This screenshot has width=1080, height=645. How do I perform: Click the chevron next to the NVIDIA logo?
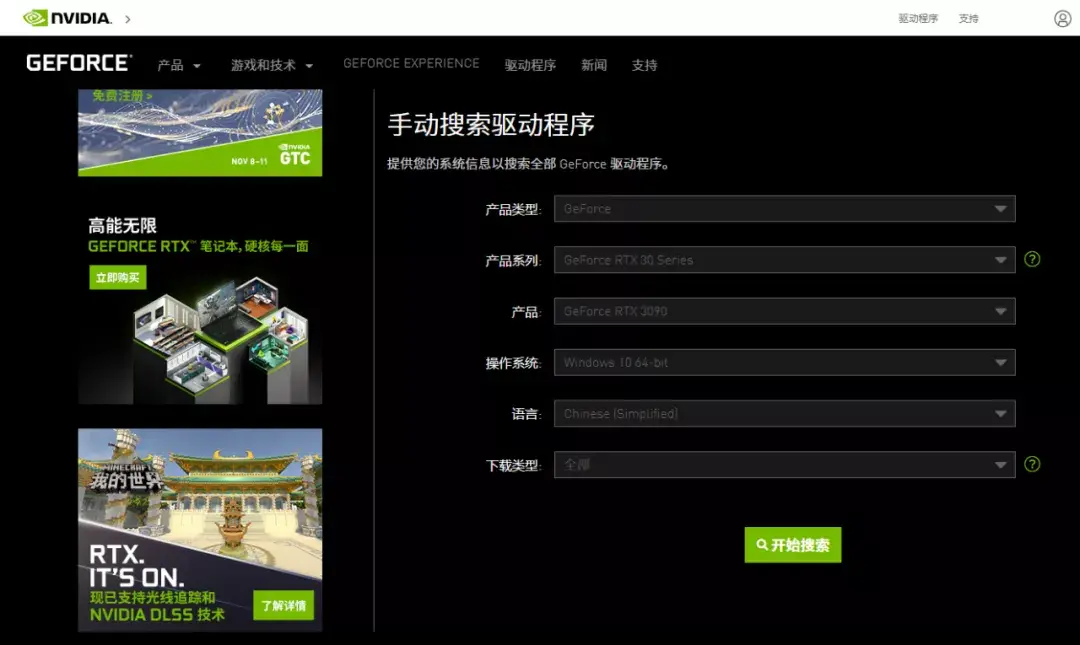(127, 19)
